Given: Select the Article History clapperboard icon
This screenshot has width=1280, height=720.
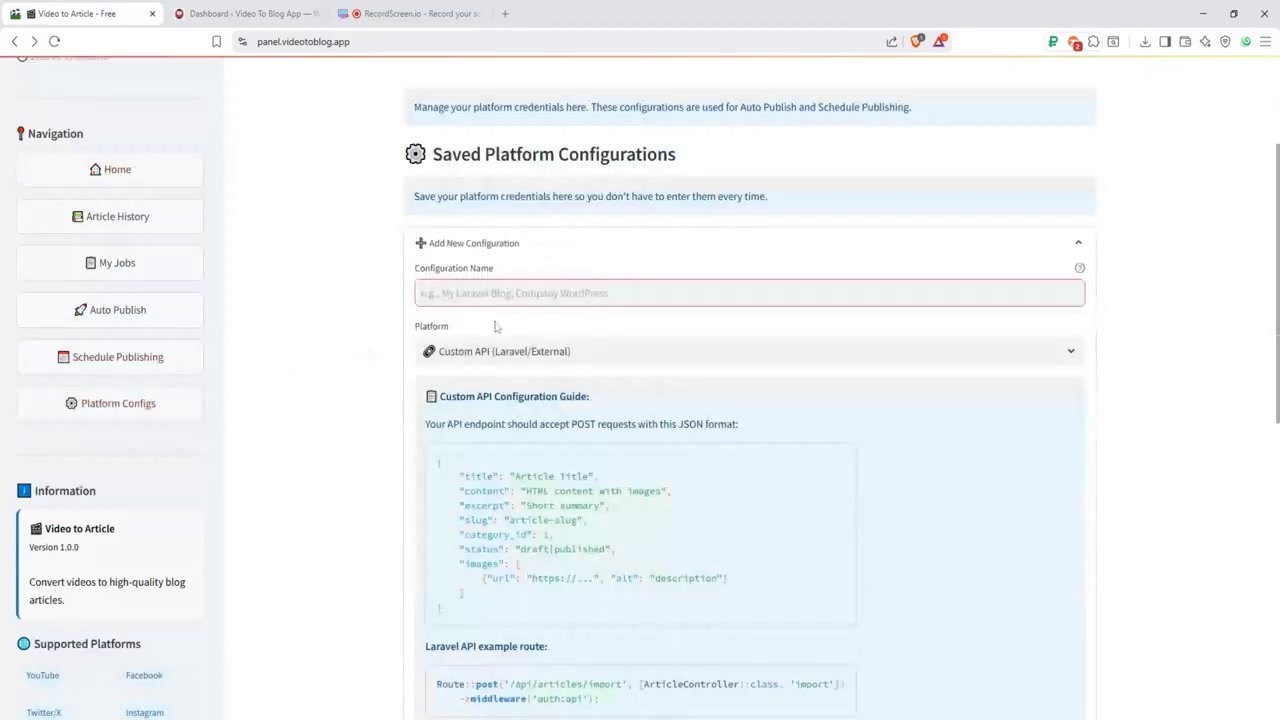Looking at the screenshot, I should pos(78,216).
